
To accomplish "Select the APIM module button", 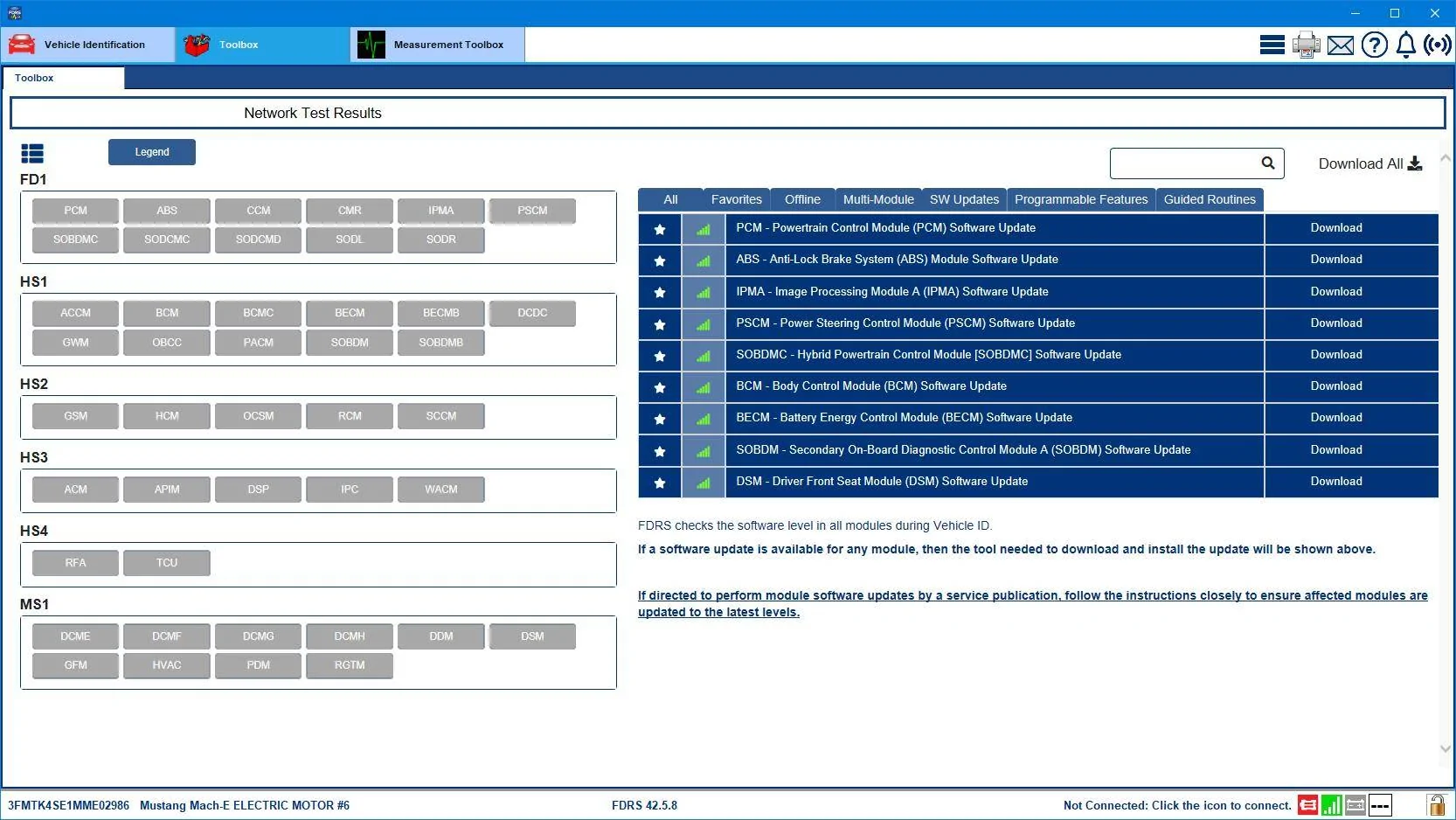I will 167,490.
